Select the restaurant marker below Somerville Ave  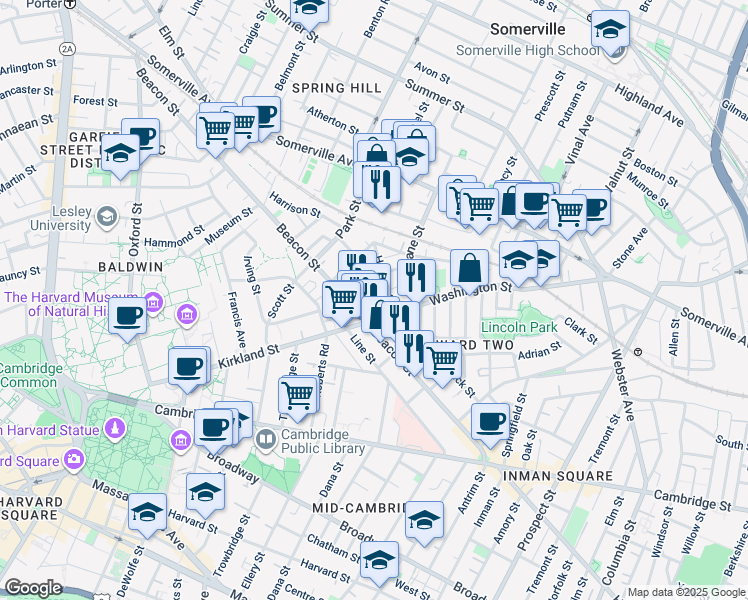(x=380, y=183)
